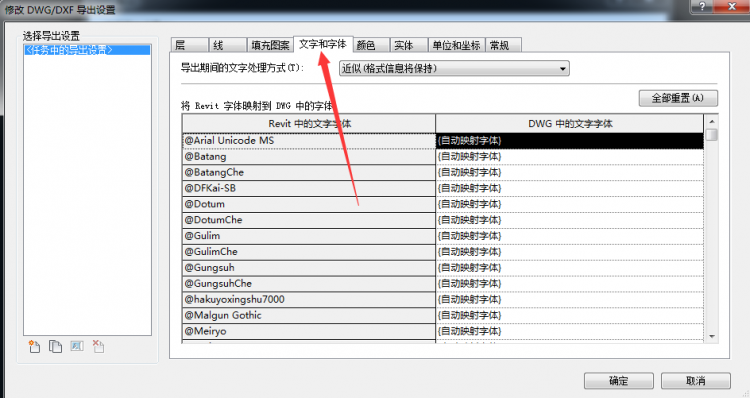Select the @Batang font row
The width and height of the screenshot is (750, 398).
[309, 156]
